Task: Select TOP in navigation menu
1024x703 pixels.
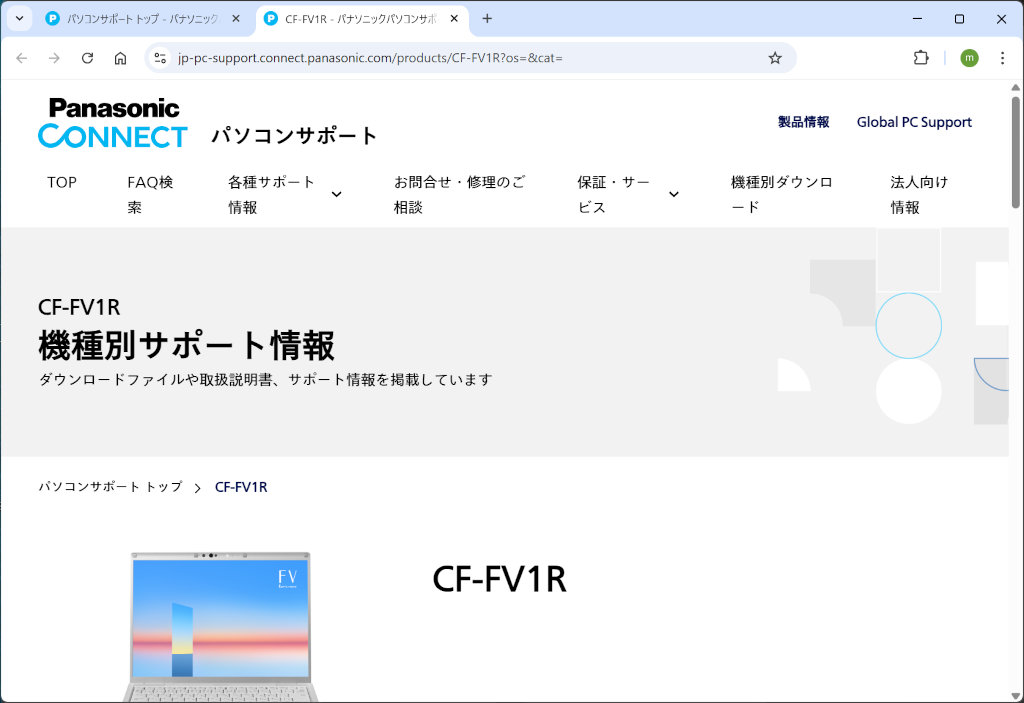Action: click(62, 182)
